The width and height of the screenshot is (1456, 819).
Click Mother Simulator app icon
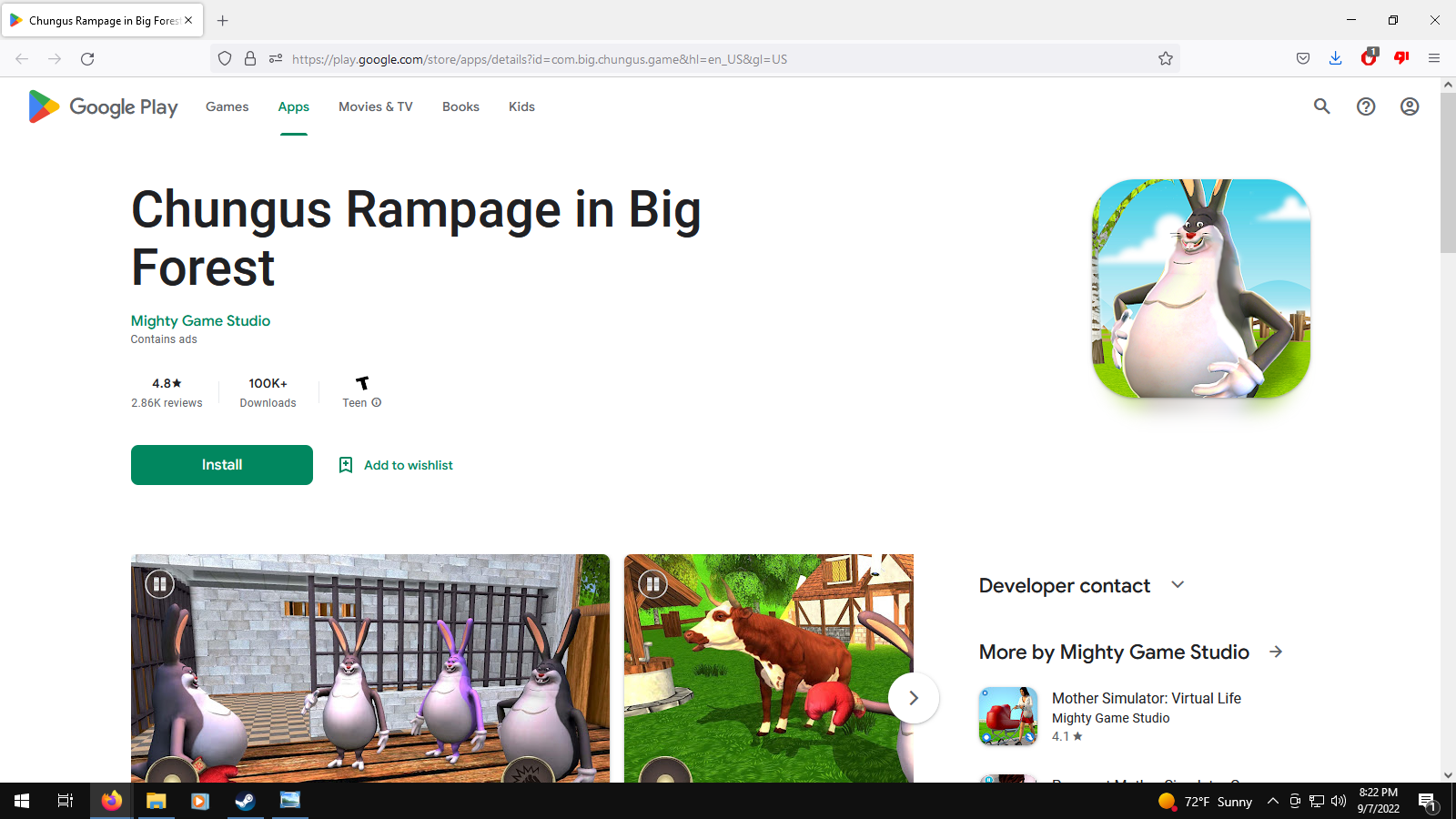1008,716
